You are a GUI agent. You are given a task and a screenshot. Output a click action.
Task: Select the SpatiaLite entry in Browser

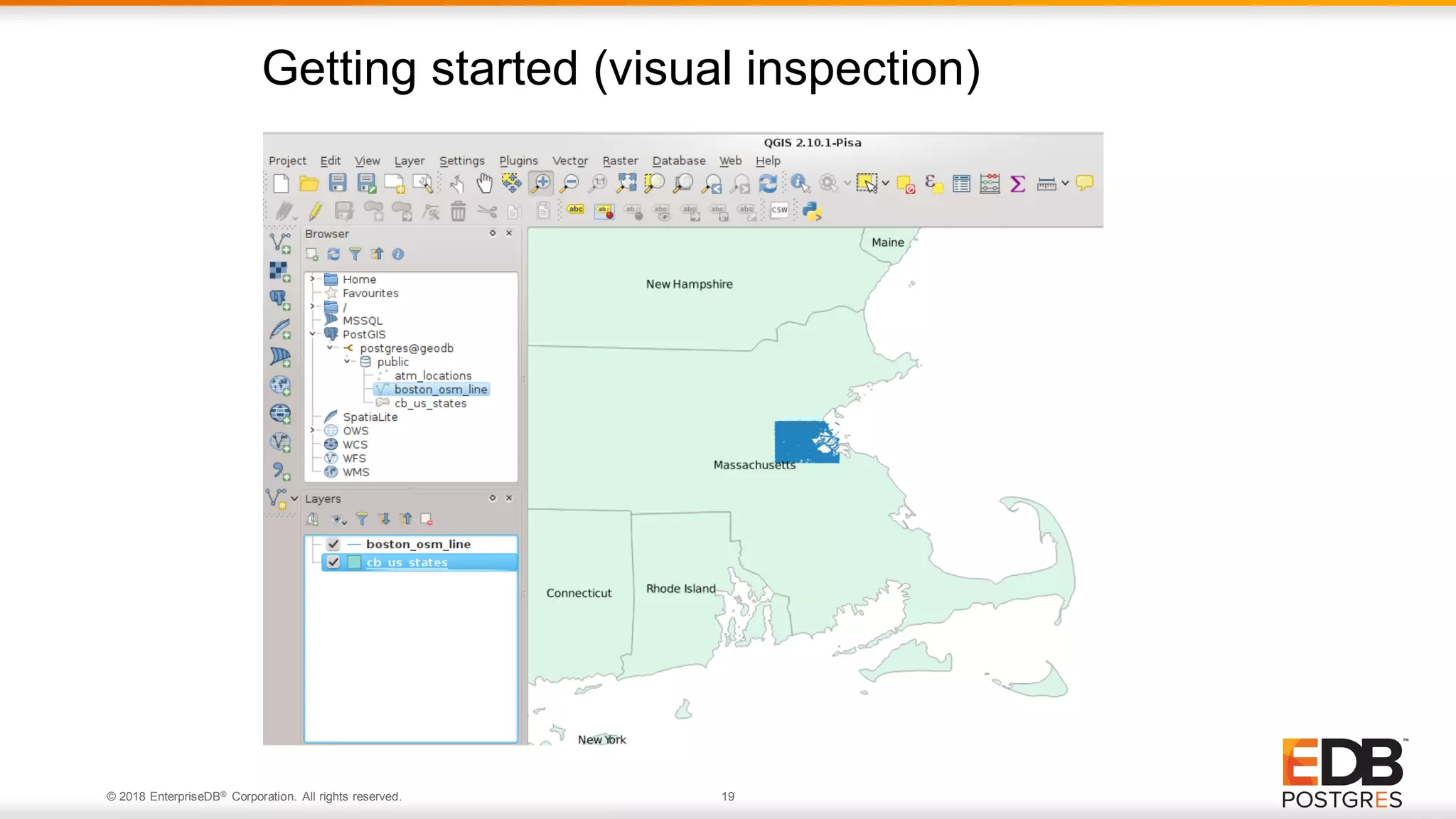(370, 417)
